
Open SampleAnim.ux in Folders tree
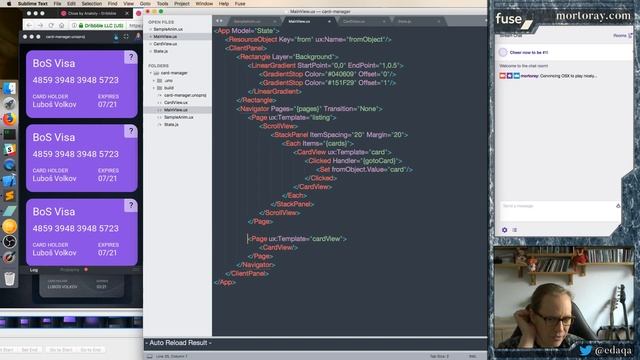click(x=178, y=117)
